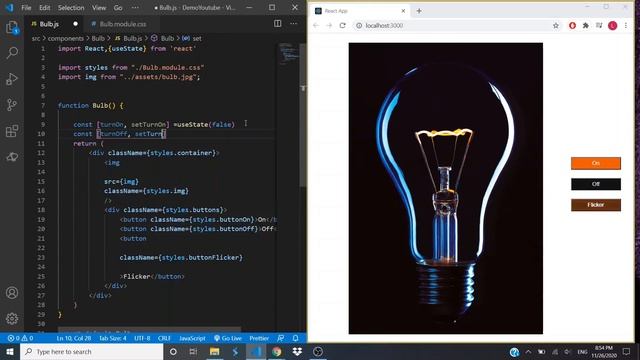Click UTF-8 encoding in status bar
640x360 pixels.
click(142, 338)
